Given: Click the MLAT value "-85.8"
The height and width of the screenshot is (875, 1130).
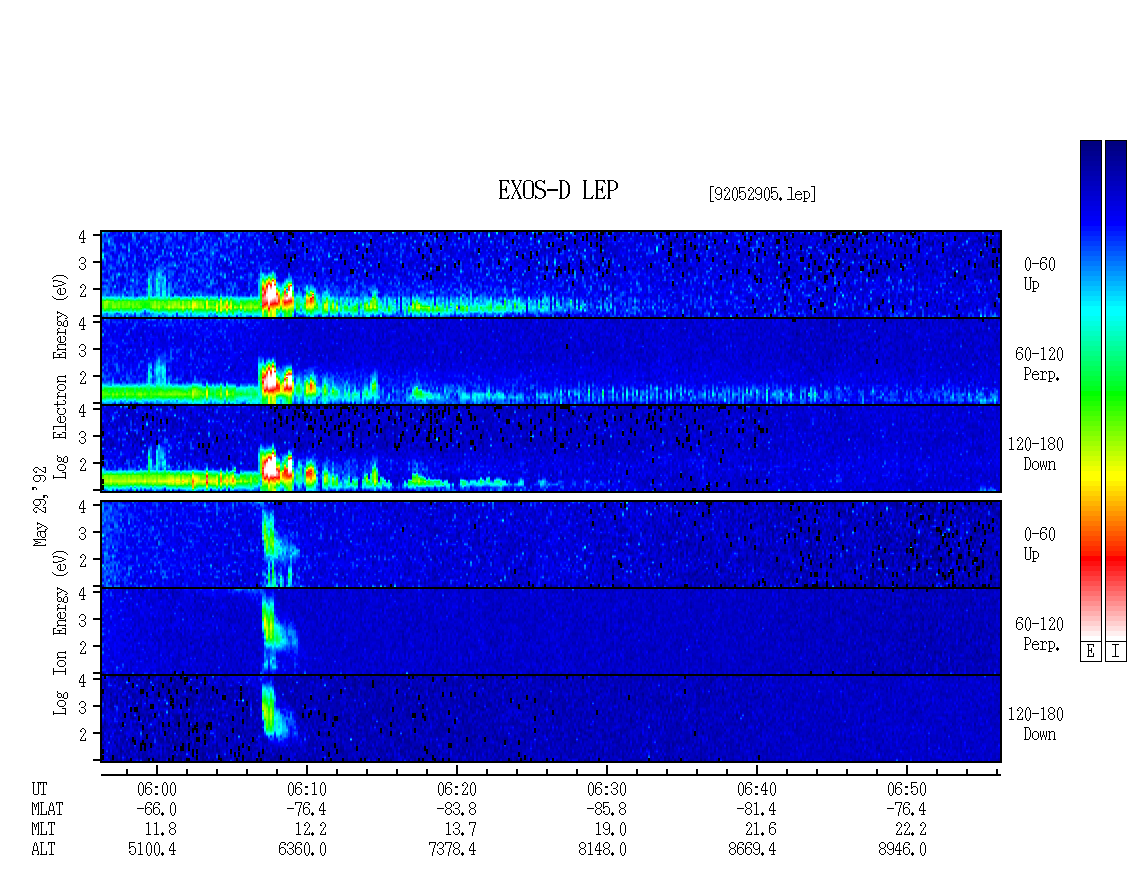Looking at the screenshot, I should 606,809.
